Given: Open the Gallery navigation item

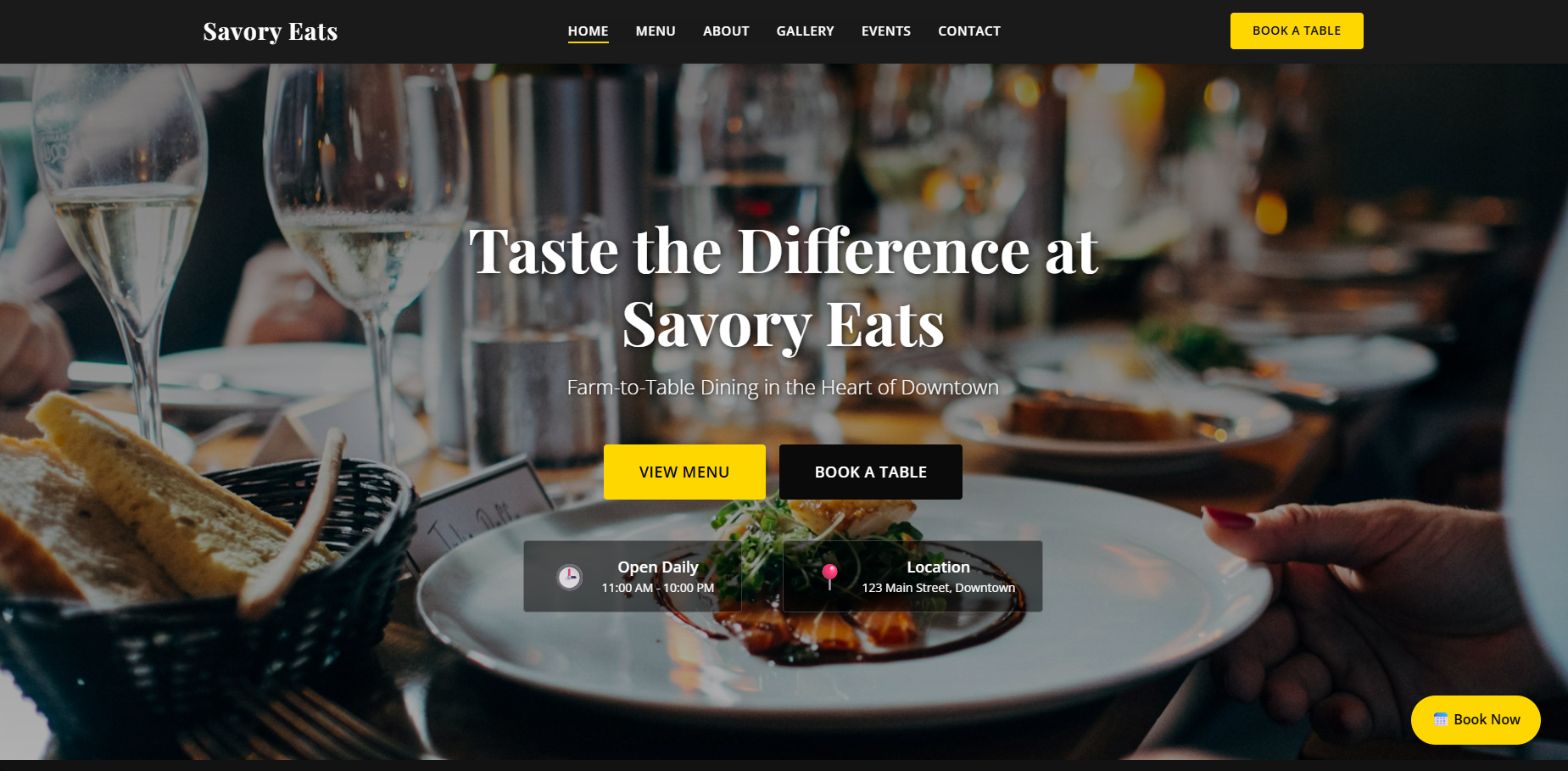Looking at the screenshot, I should click(x=805, y=31).
